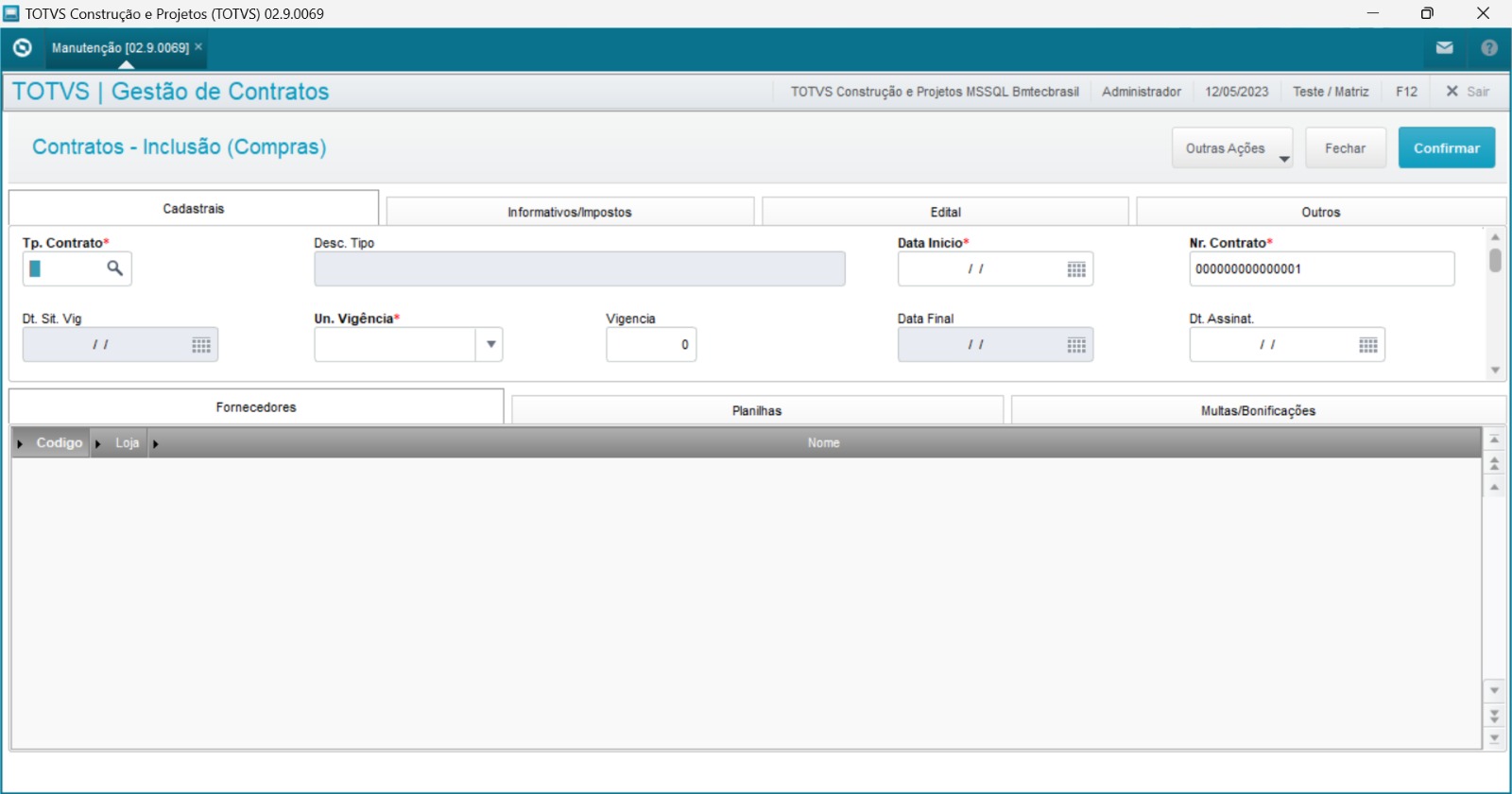
Task: Select the Fornecedores tab
Action: pyautogui.click(x=256, y=406)
